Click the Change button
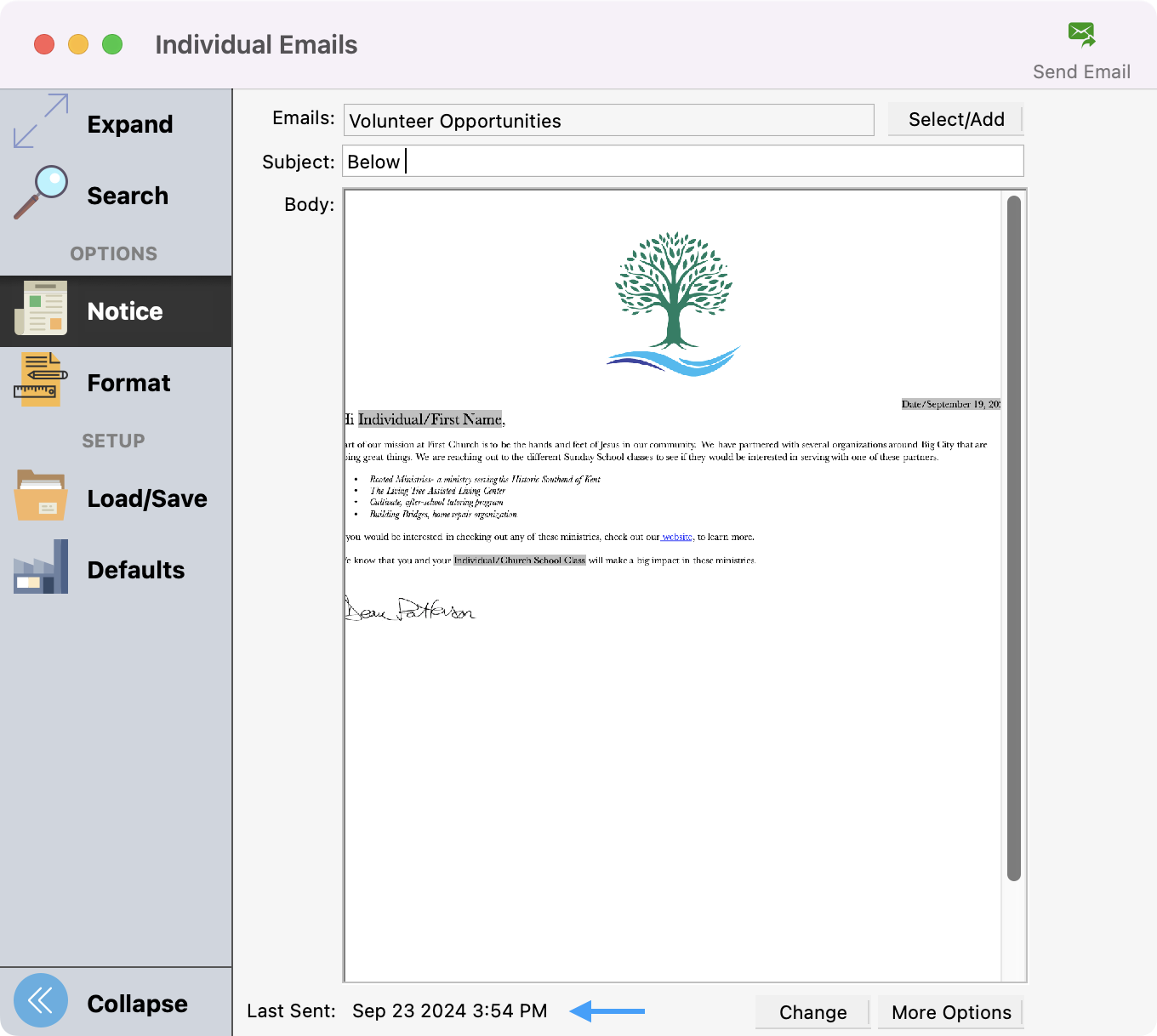Image resolution: width=1157 pixels, height=1036 pixels. pyautogui.click(x=812, y=1012)
